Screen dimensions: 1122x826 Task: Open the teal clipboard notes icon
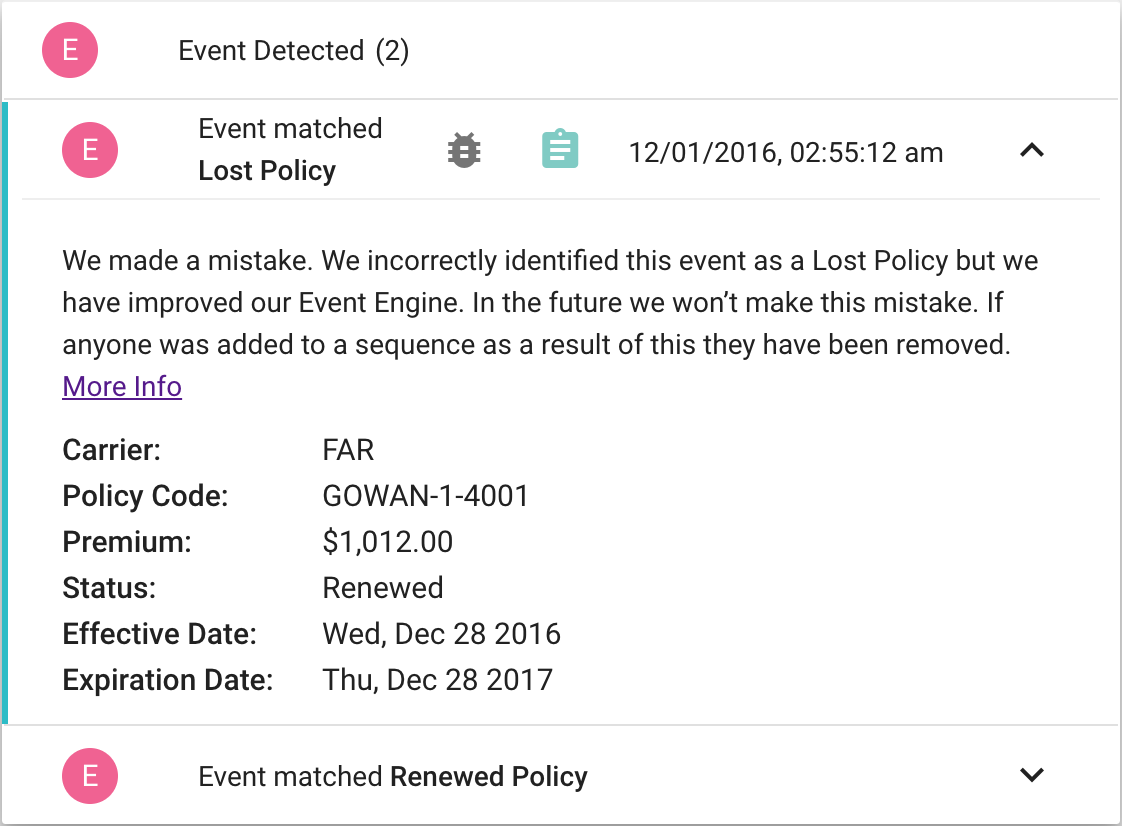[x=560, y=149]
